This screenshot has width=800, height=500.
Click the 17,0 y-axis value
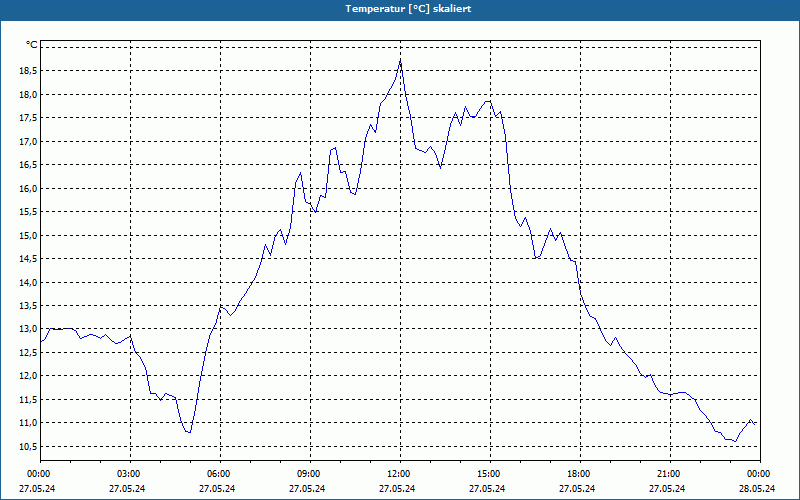pyautogui.click(x=28, y=141)
